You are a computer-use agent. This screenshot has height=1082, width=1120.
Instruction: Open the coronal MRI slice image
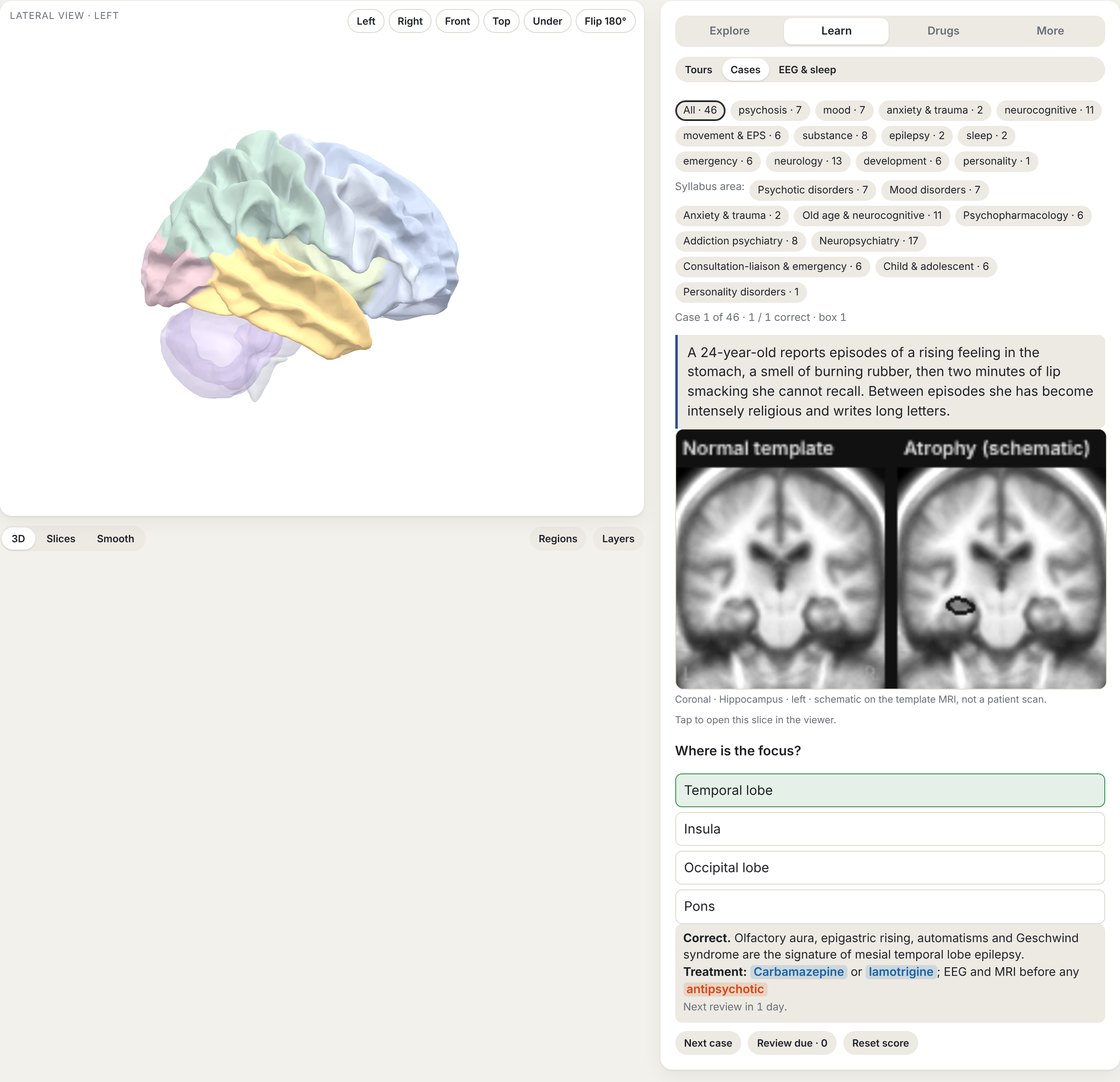pyautogui.click(x=890, y=559)
